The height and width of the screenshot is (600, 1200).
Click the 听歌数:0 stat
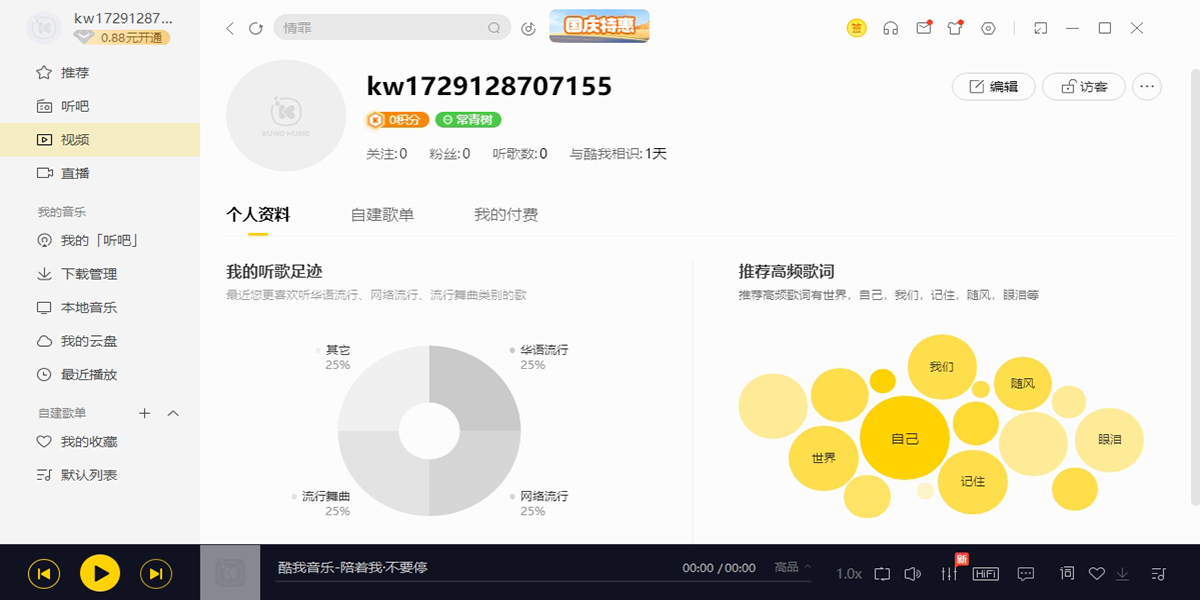tap(520, 154)
